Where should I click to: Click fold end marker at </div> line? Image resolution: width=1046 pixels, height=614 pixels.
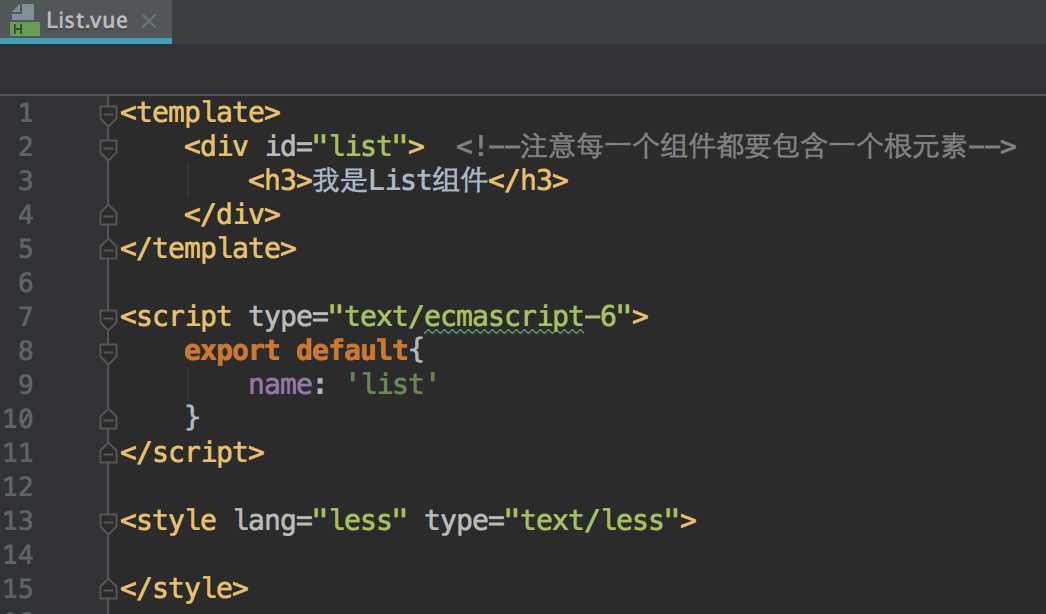pos(108,215)
